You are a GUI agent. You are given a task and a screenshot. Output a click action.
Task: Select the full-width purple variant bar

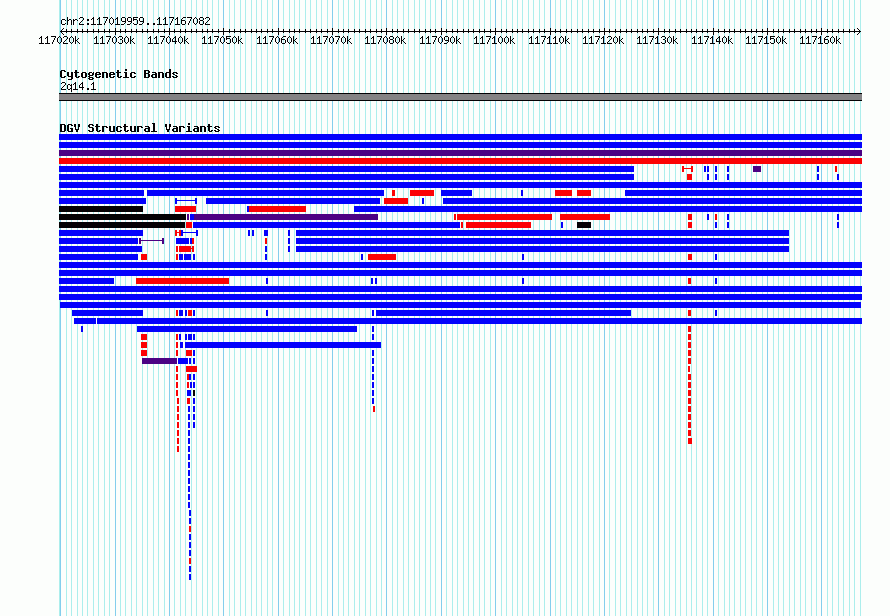[460, 153]
